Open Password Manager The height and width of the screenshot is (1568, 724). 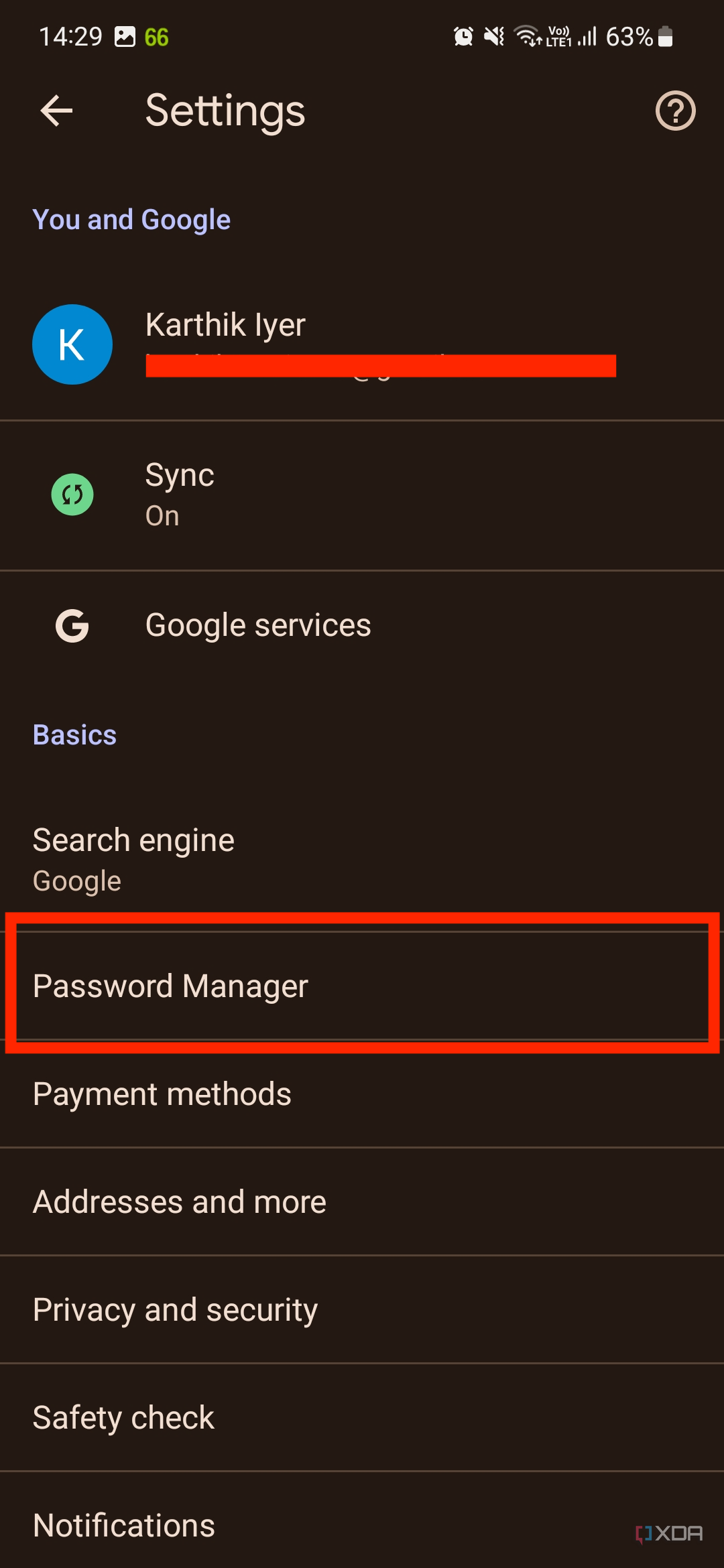(x=362, y=985)
